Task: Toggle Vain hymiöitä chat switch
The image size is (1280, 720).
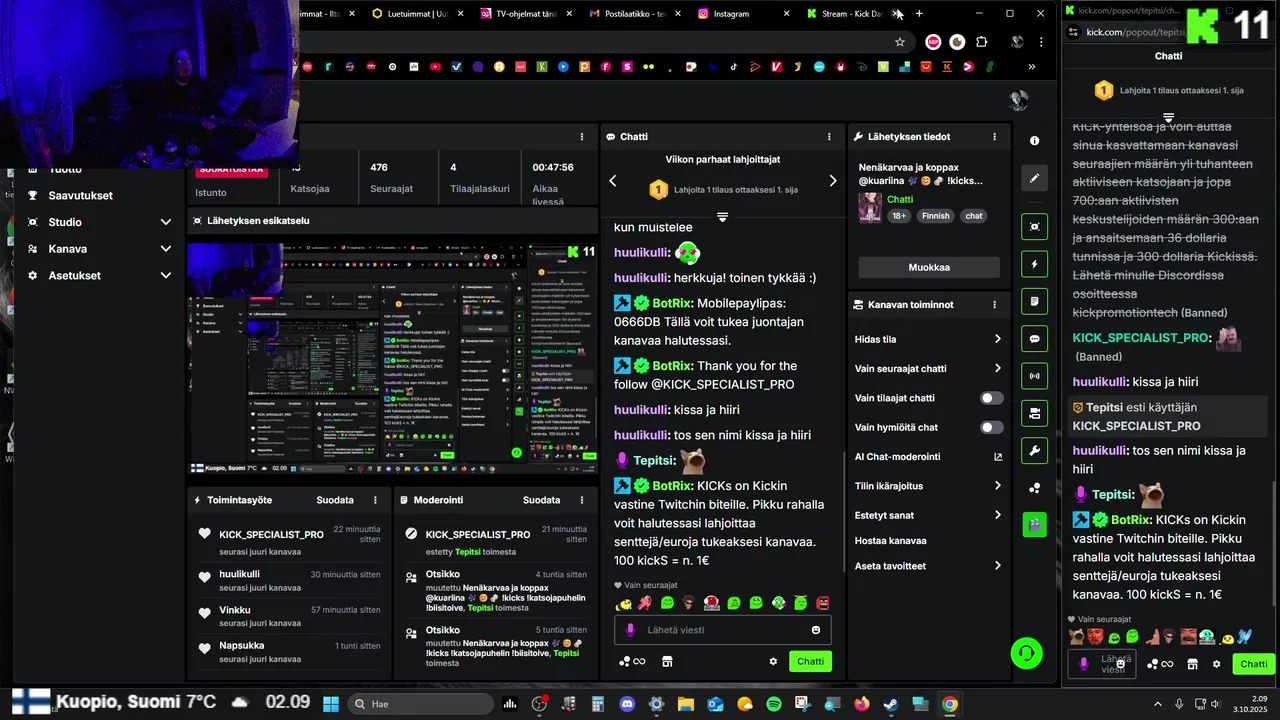Action: coord(991,427)
